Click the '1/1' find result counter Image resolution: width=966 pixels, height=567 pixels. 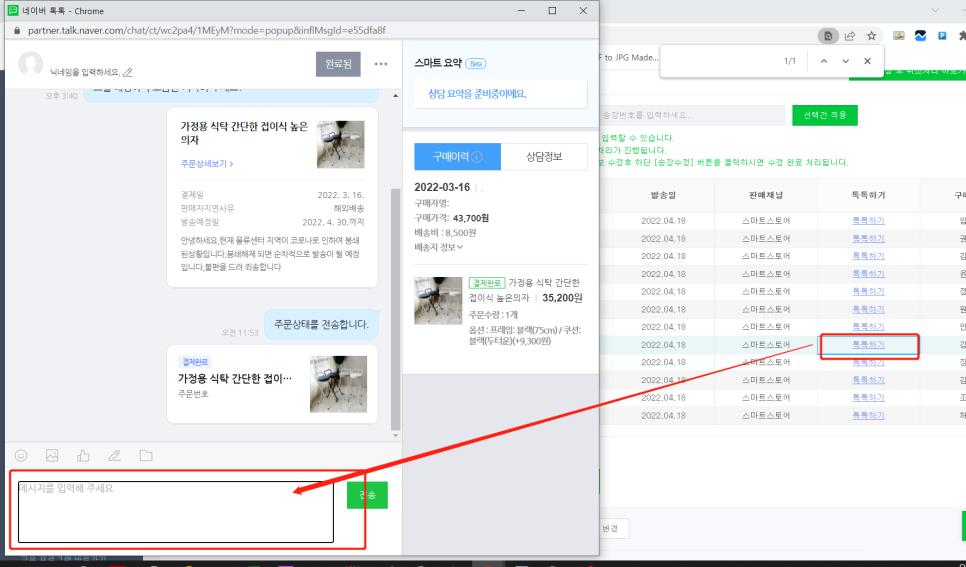click(x=790, y=61)
